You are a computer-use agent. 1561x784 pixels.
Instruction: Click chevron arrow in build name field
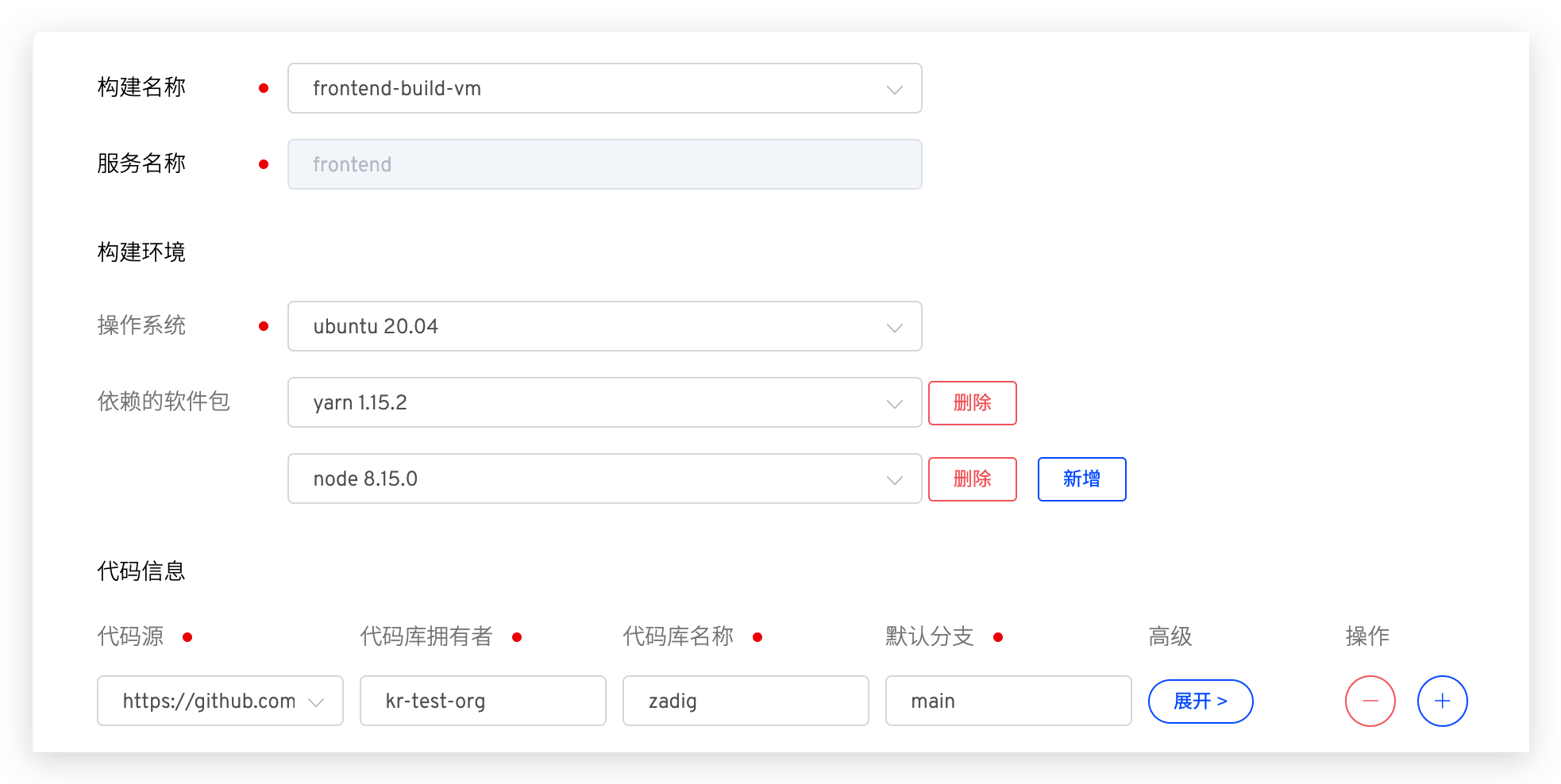pos(894,90)
